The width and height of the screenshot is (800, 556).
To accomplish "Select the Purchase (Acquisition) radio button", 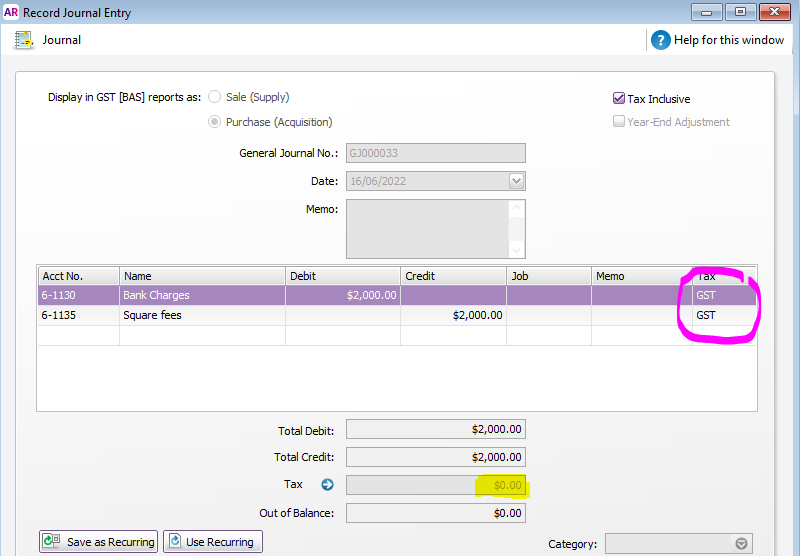I will point(214,122).
